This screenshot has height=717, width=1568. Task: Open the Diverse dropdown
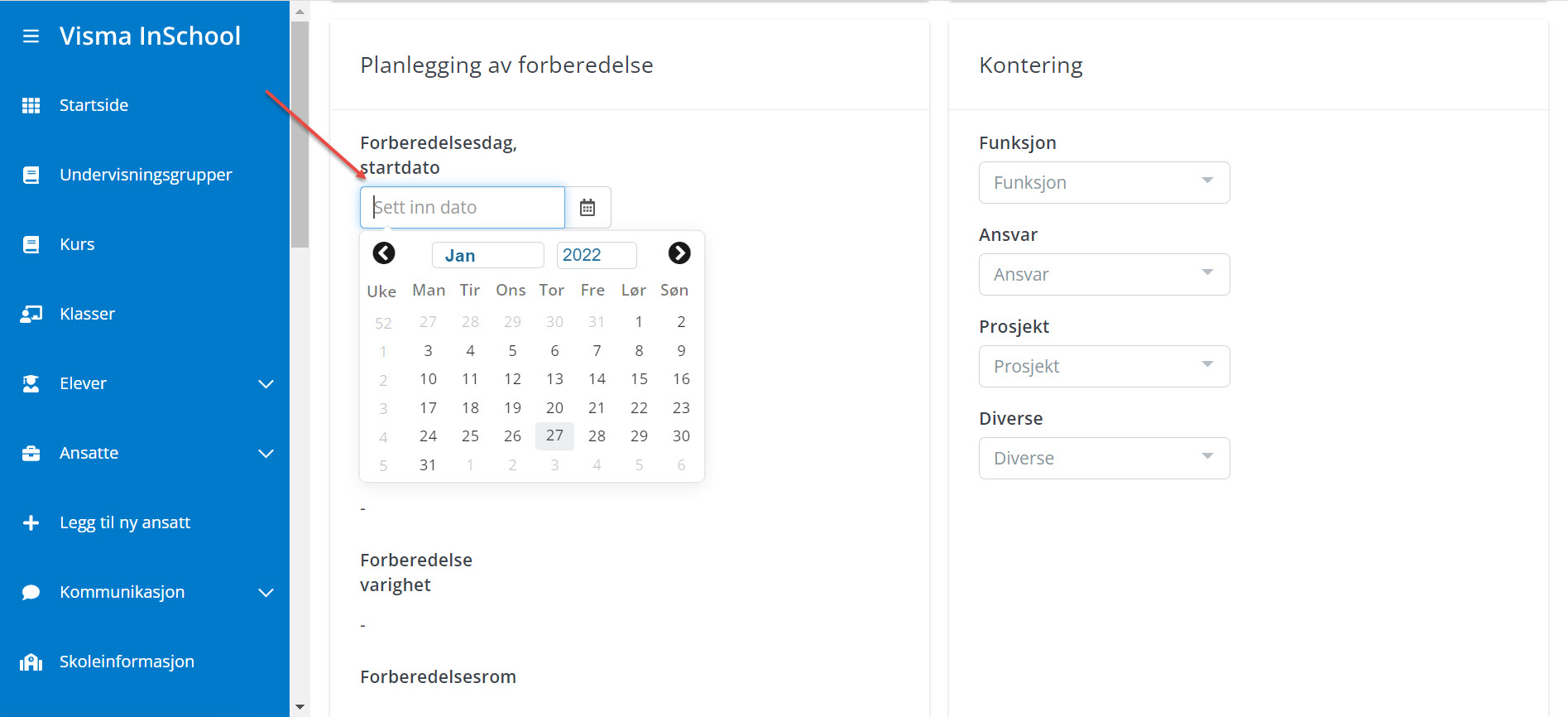coord(1104,459)
